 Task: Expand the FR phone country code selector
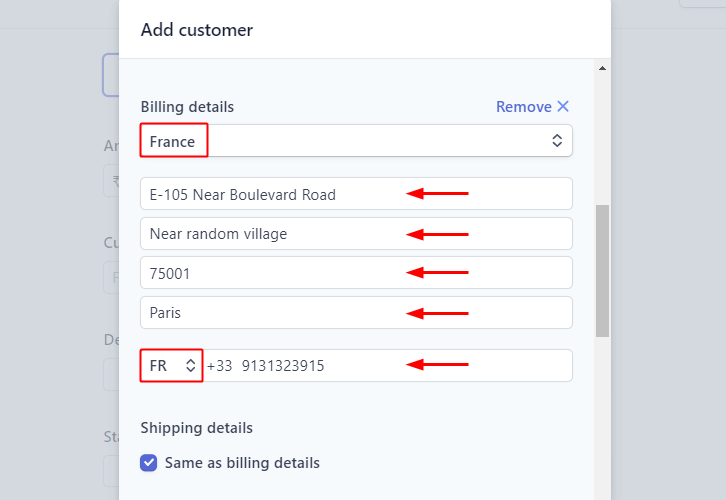171,366
